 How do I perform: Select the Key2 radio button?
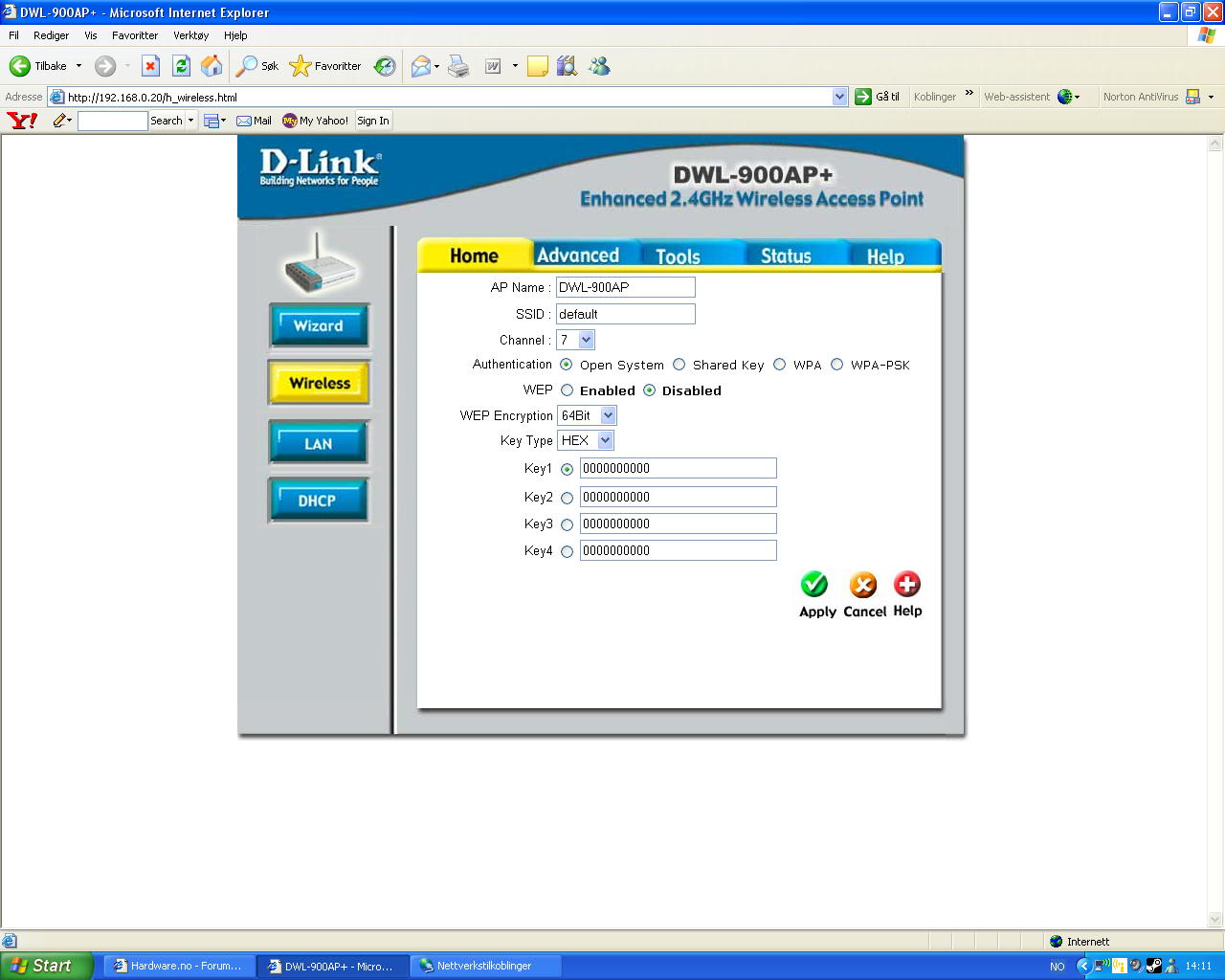[x=568, y=498]
